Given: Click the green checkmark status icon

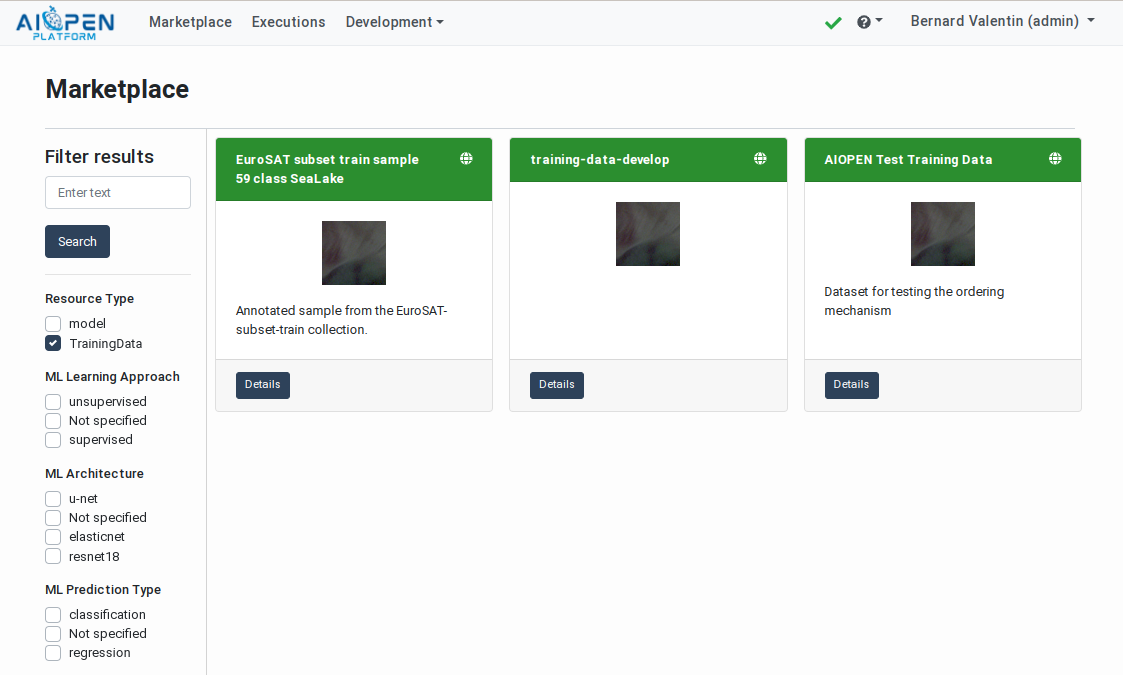Looking at the screenshot, I should tap(833, 22).
